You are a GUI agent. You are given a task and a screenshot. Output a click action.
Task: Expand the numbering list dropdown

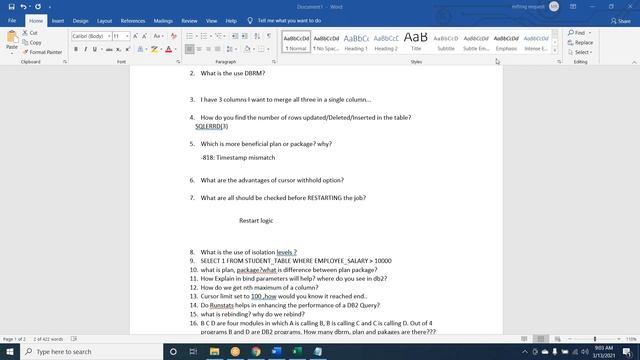click(x=211, y=36)
